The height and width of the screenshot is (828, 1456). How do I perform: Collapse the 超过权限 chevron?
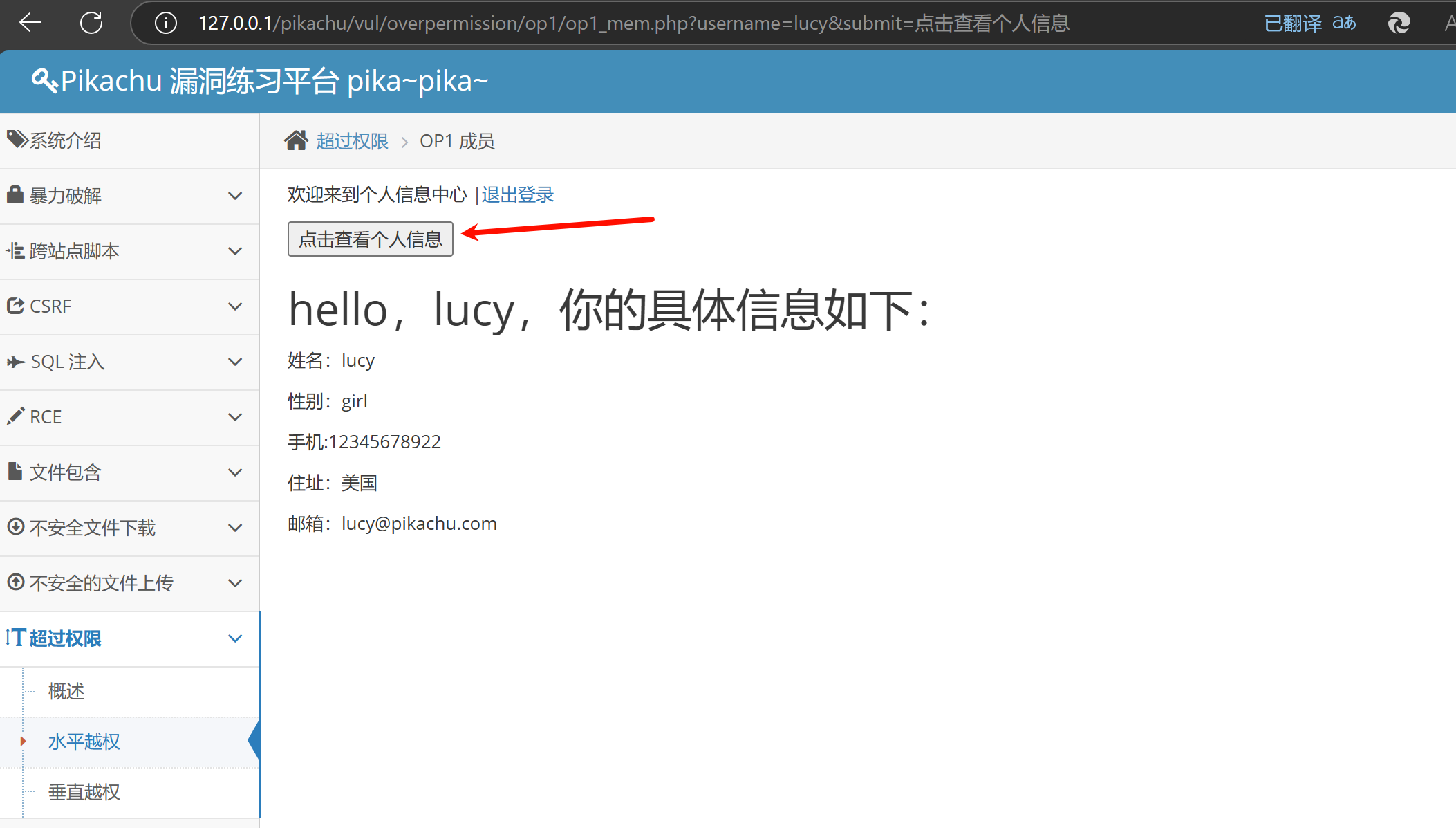tap(235, 638)
